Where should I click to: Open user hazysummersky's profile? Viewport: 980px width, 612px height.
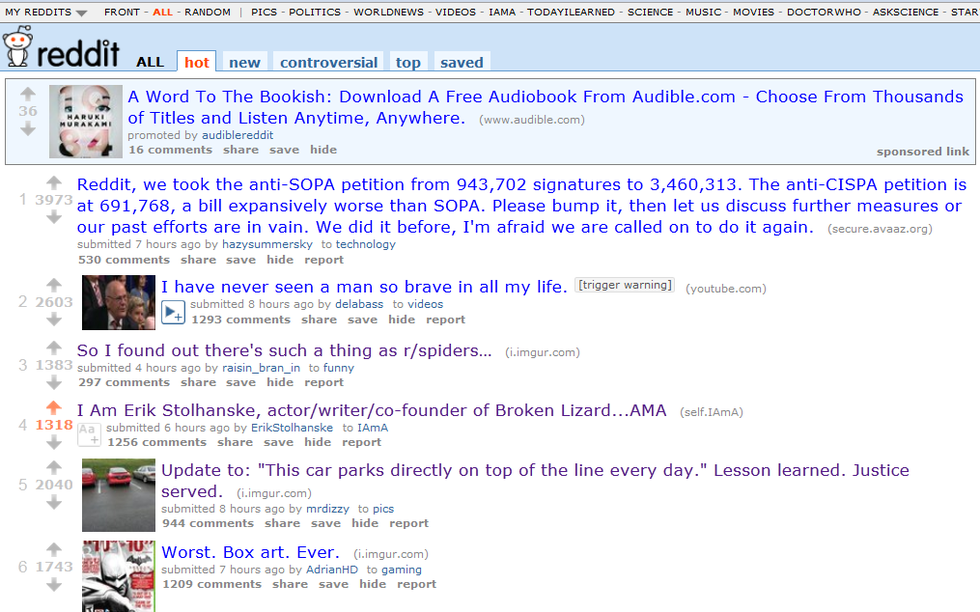267,244
